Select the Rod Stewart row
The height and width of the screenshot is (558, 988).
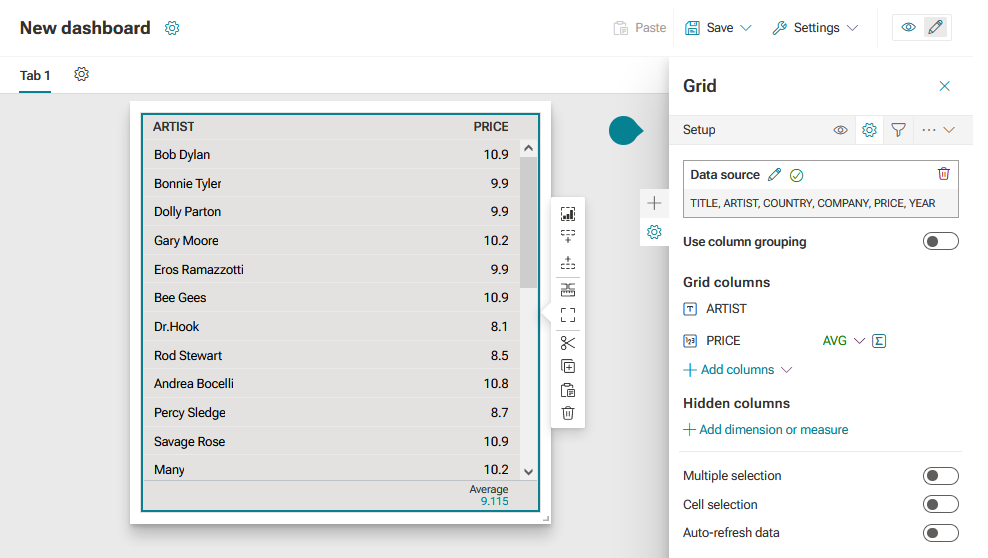click(x=331, y=355)
